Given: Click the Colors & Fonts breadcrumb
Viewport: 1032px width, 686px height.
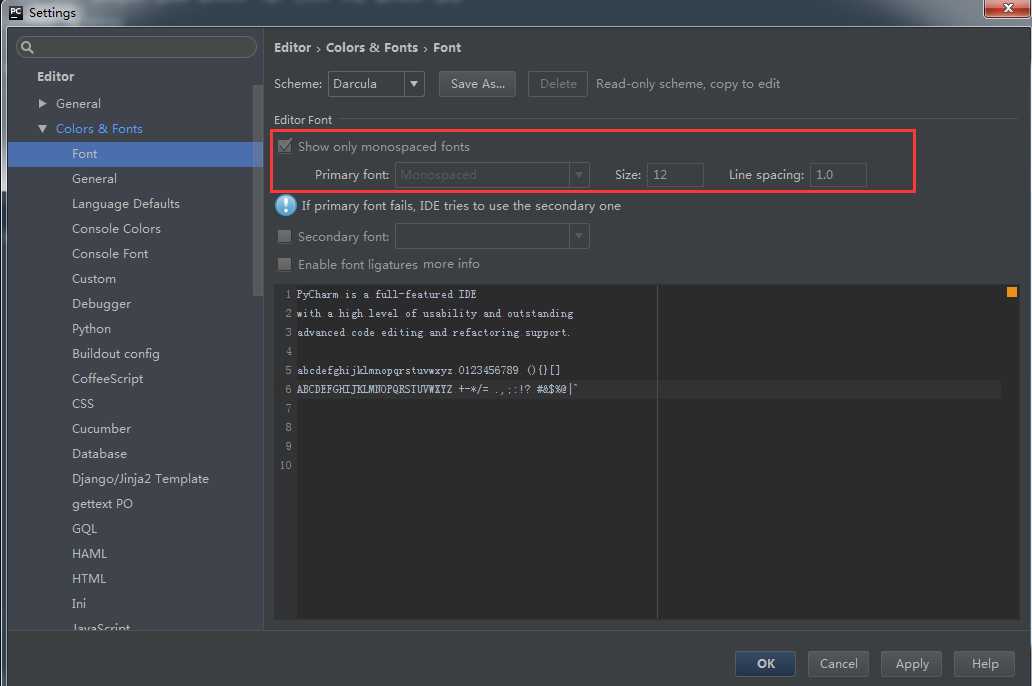Looking at the screenshot, I should point(372,47).
